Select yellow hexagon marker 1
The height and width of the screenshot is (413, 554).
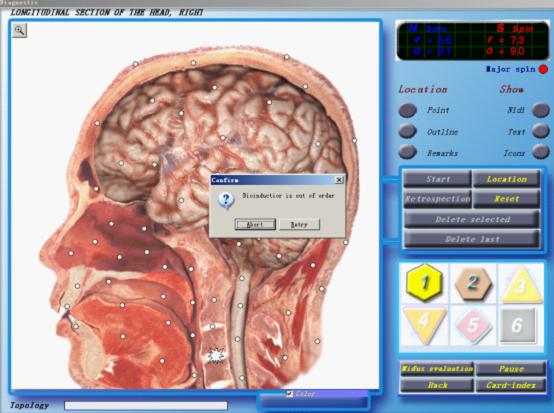(424, 282)
